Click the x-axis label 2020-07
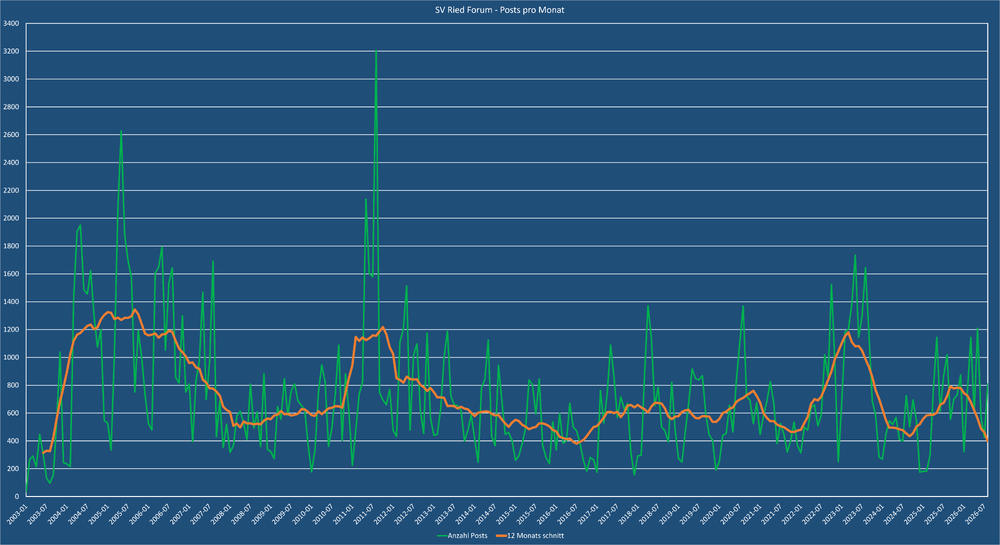Image resolution: width=1000 pixels, height=545 pixels. pos(732,514)
